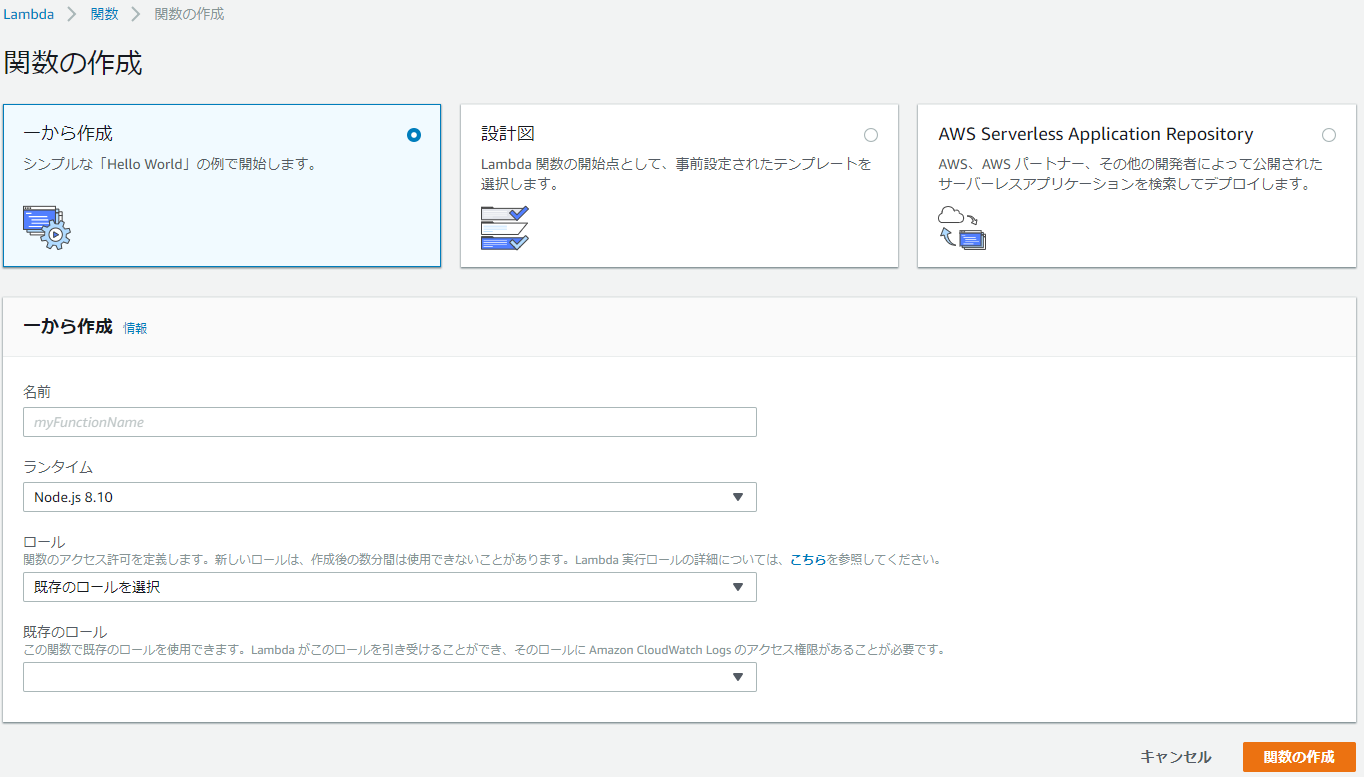Expand the ロール dropdown labeled 既存のロールを選択
The image size is (1364, 777).
click(x=389, y=587)
